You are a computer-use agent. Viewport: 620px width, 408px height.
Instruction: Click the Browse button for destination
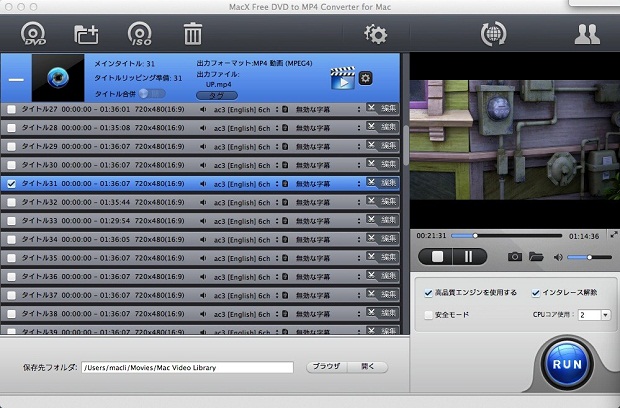point(326,367)
